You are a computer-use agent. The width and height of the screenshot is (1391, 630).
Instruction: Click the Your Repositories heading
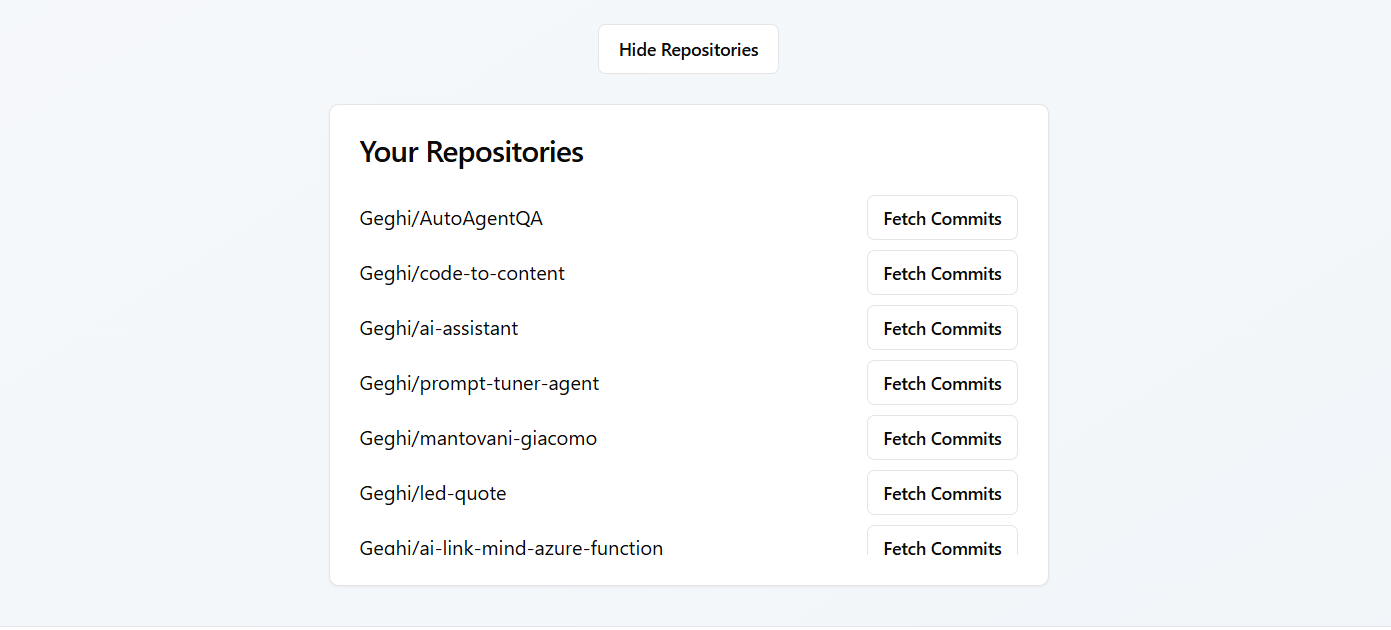coord(471,152)
